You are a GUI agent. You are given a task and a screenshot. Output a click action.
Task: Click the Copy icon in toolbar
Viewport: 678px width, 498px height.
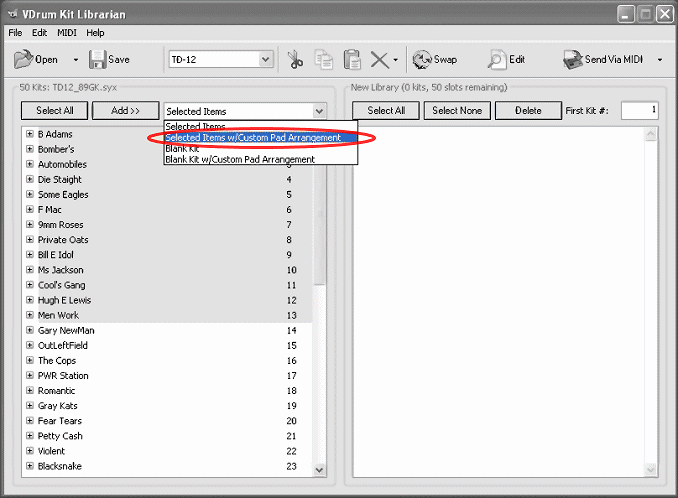point(324,60)
